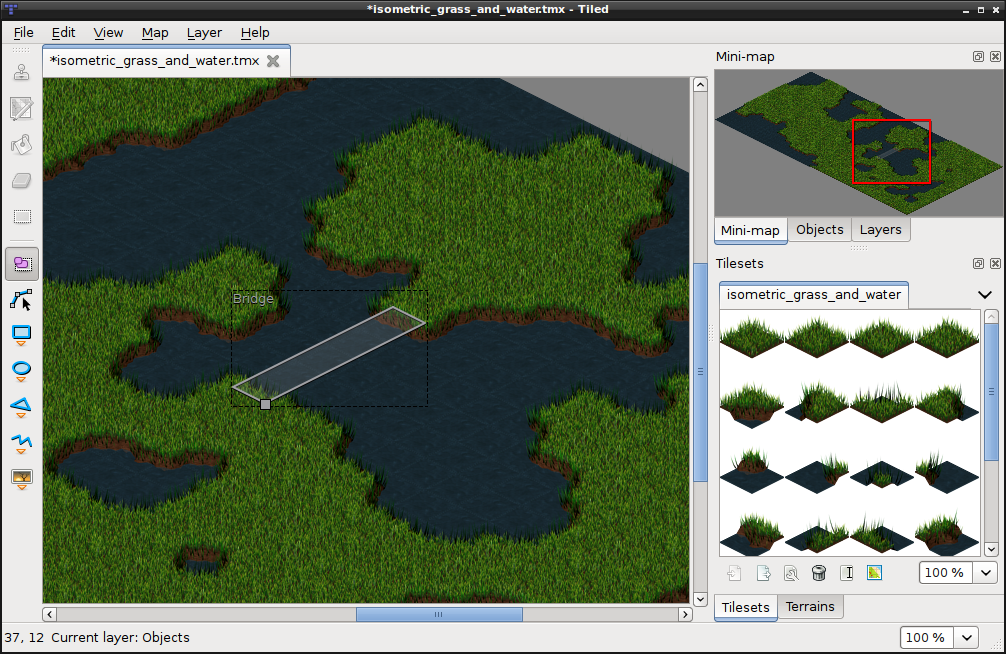Toggle floating for the Mini-map dock
Viewport: 1006px width, 654px height.
click(x=978, y=57)
